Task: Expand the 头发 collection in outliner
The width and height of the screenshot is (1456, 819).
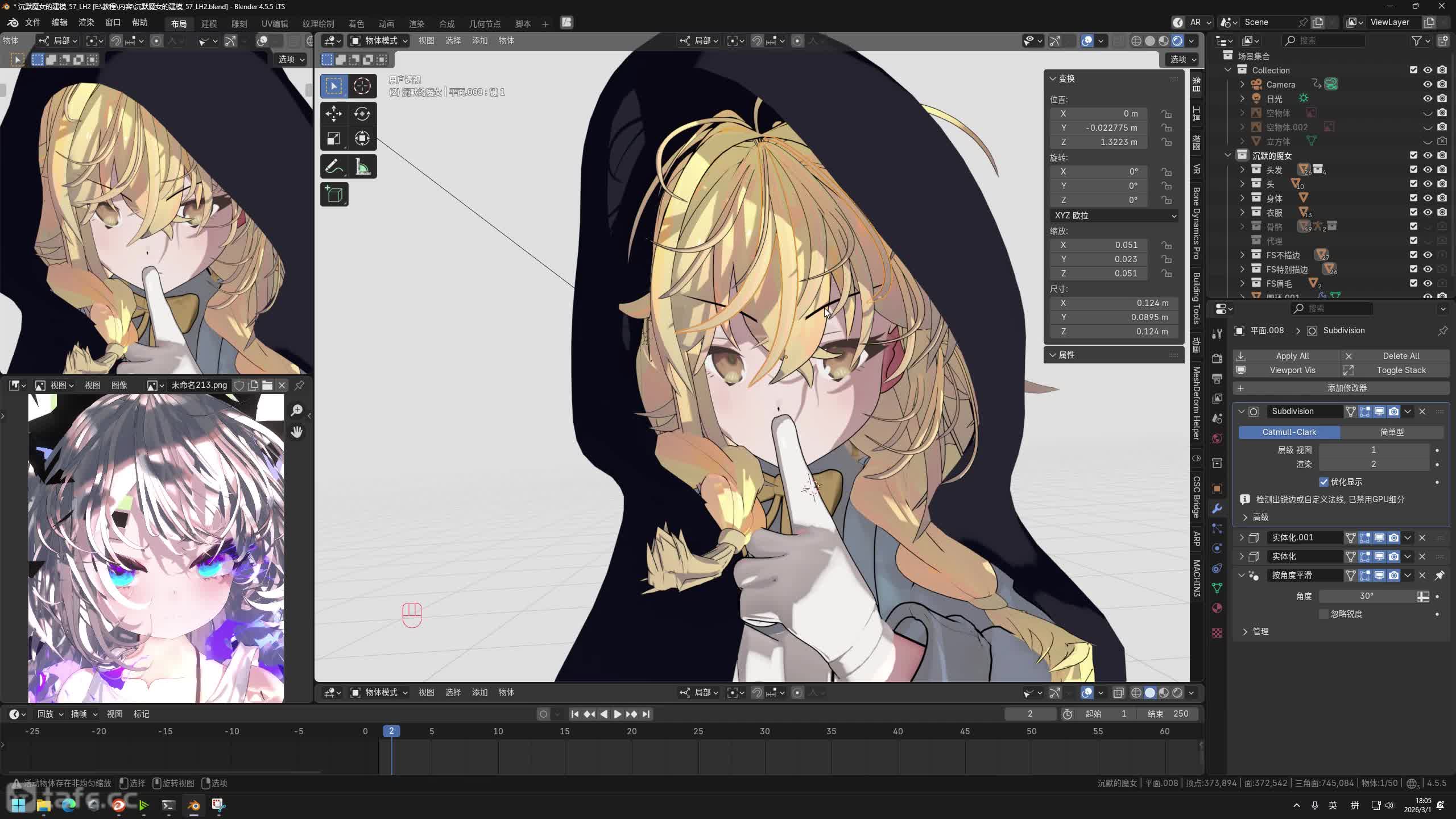Action: point(1243,169)
